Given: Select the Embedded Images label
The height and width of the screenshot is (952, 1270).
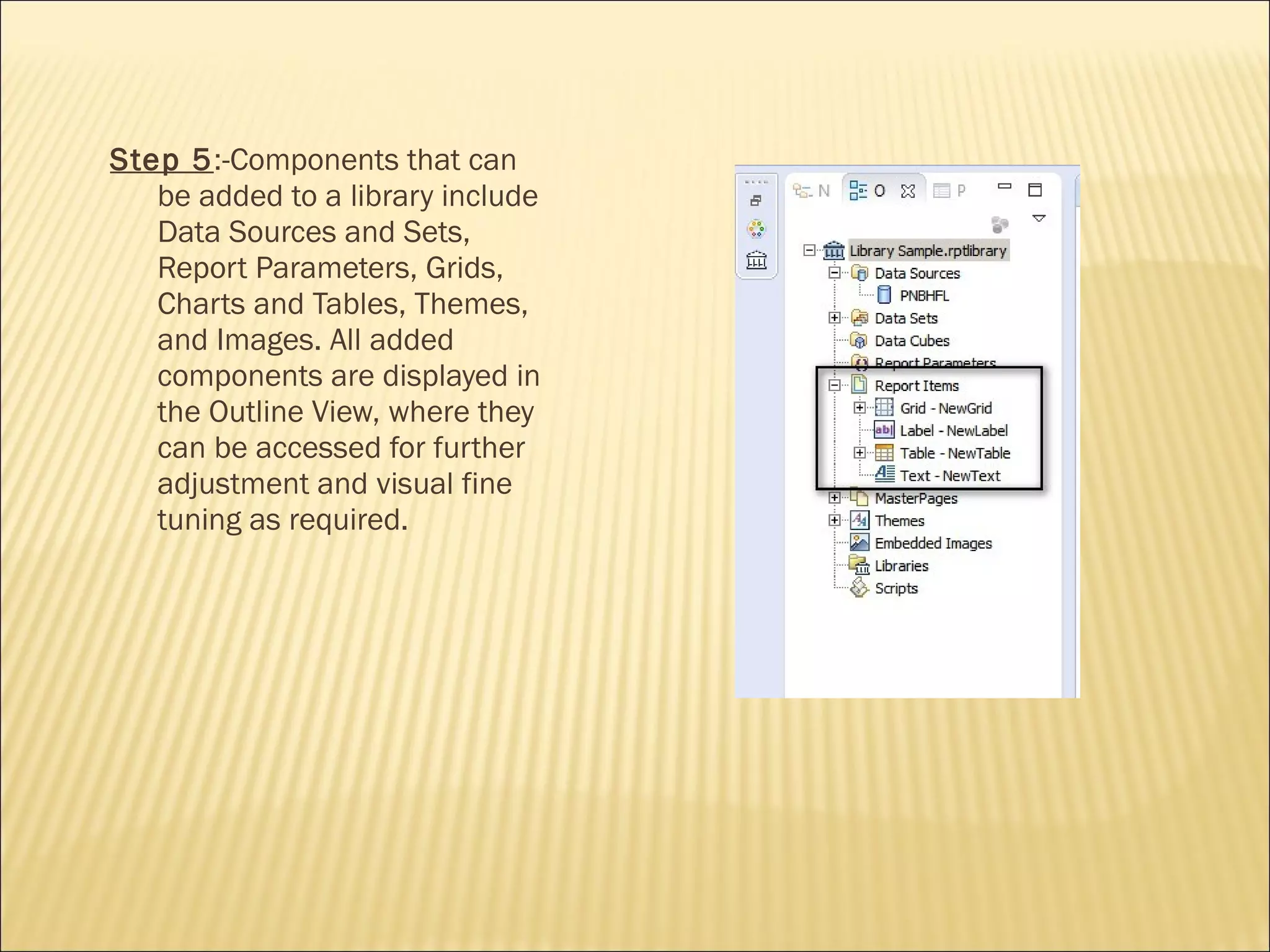Looking at the screenshot, I should click(933, 544).
